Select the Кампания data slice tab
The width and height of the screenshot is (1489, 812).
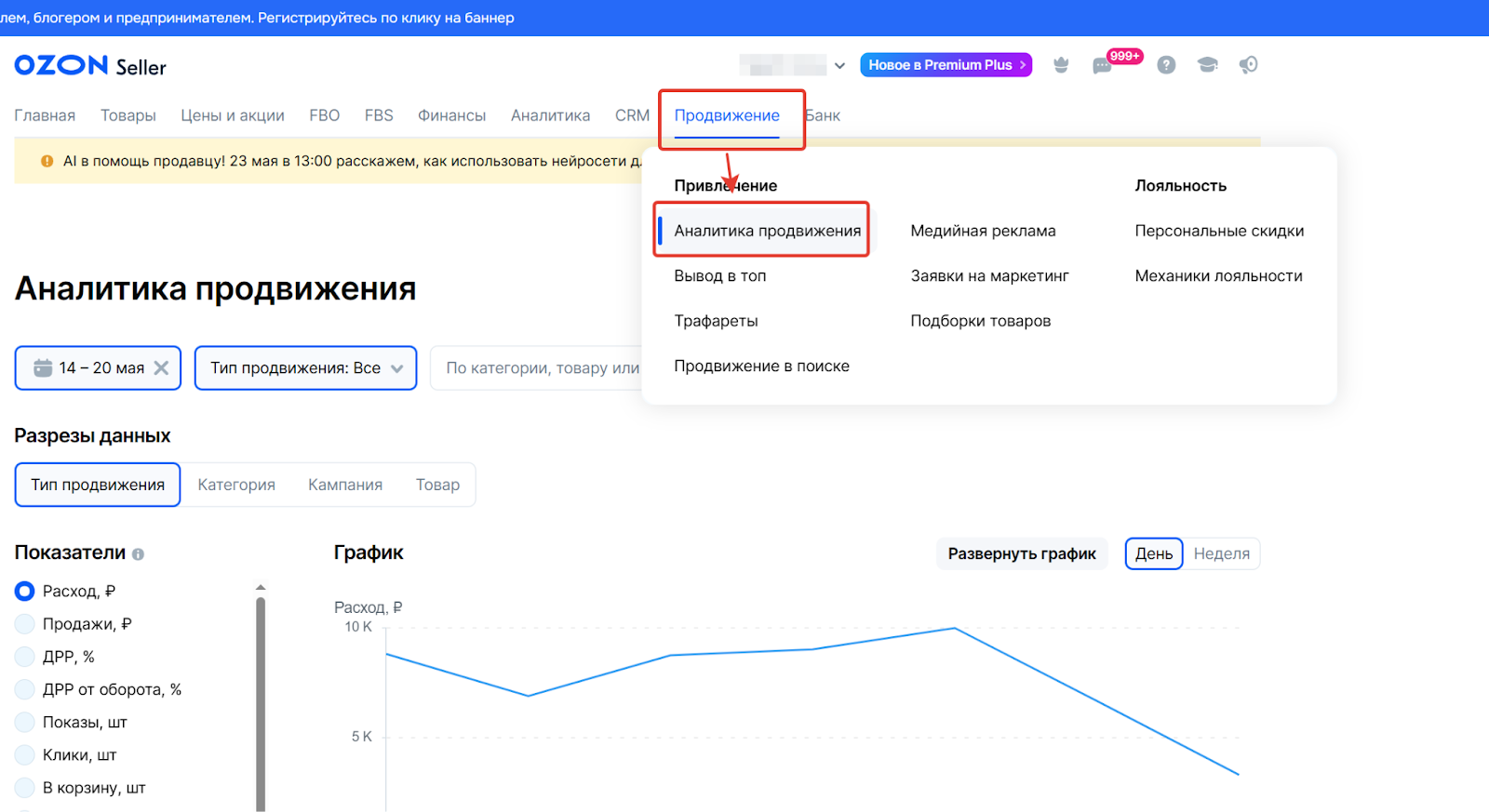click(345, 485)
